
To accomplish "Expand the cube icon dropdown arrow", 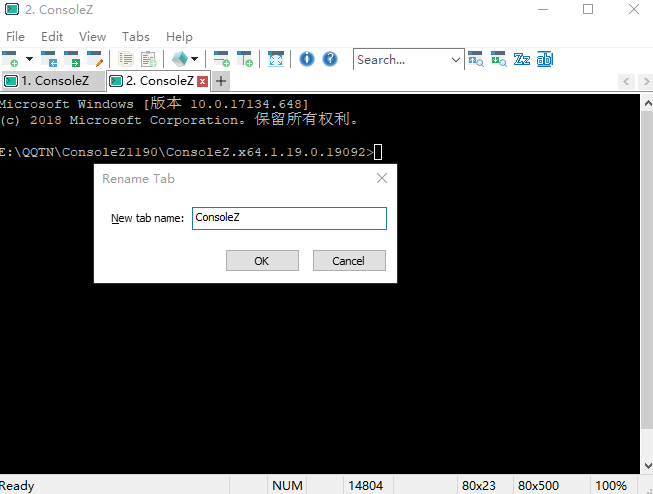I will click(x=194, y=59).
